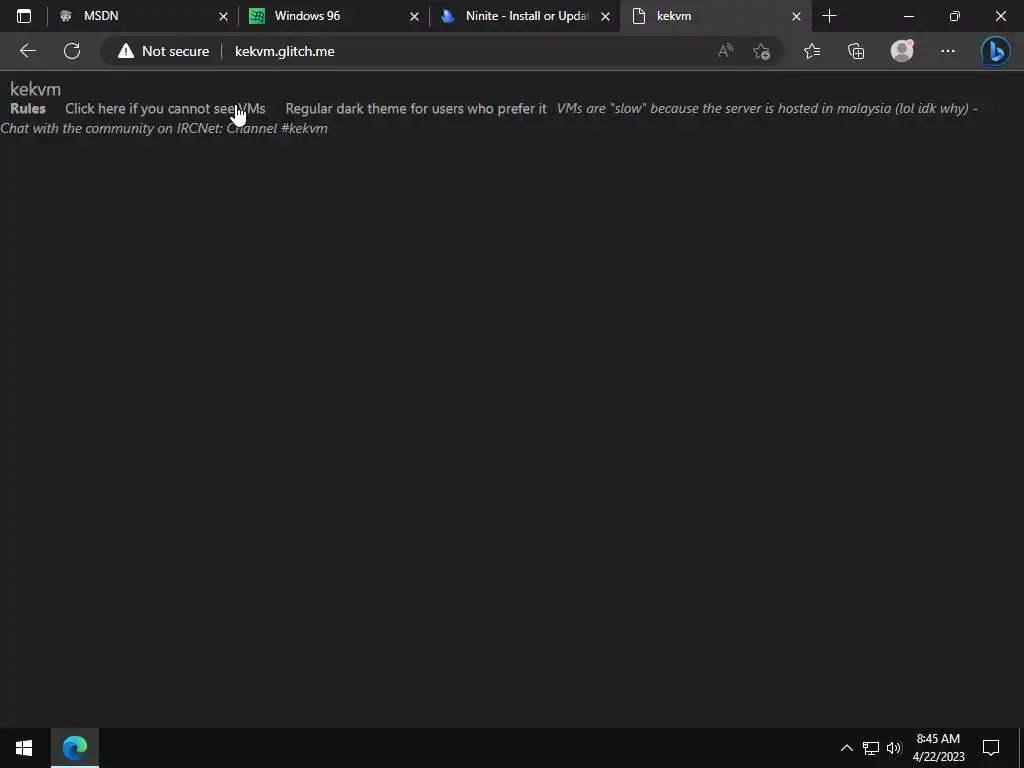This screenshot has width=1024, height=768.
Task: Refresh the current page
Action: pyautogui.click(x=72, y=51)
